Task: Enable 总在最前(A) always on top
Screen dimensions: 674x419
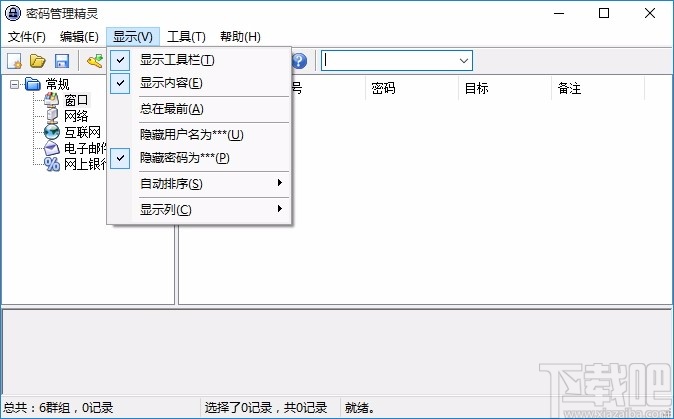Action: pos(199,109)
